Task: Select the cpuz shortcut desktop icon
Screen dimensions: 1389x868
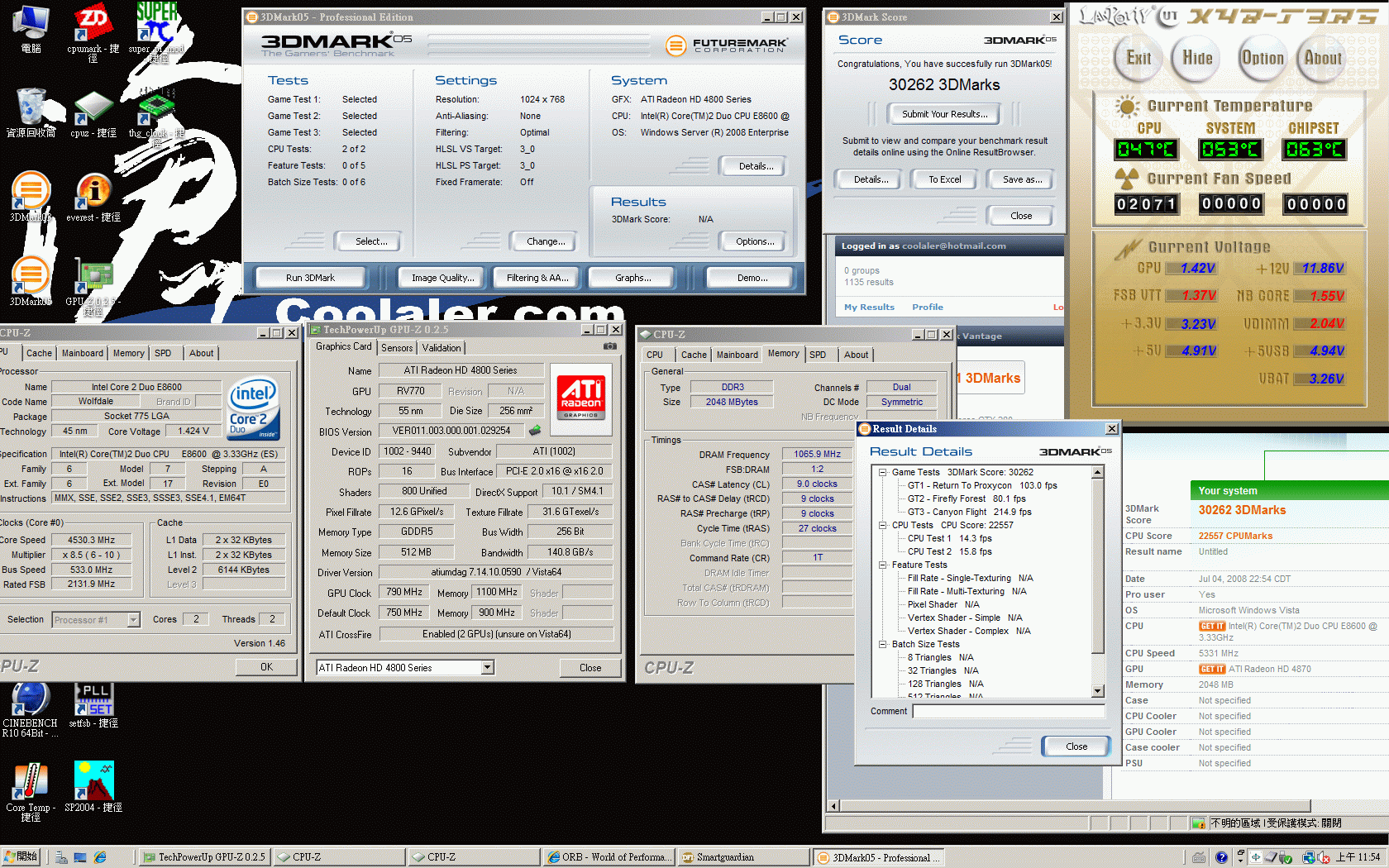Action: coord(93,113)
